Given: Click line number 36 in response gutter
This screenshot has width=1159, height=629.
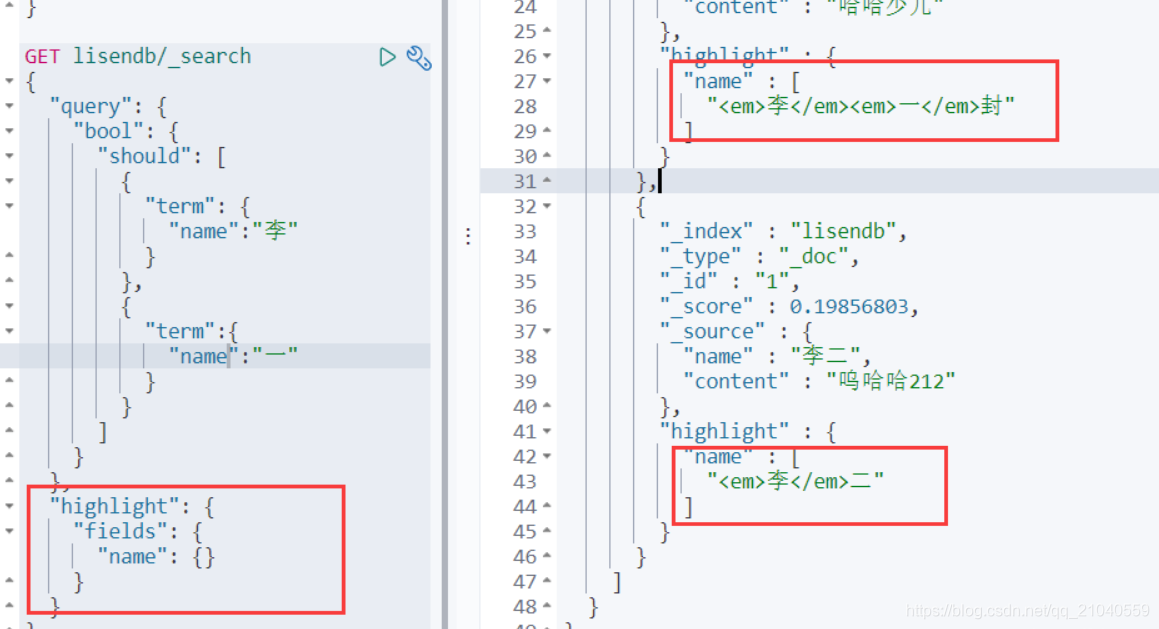Looking at the screenshot, I should tap(525, 307).
